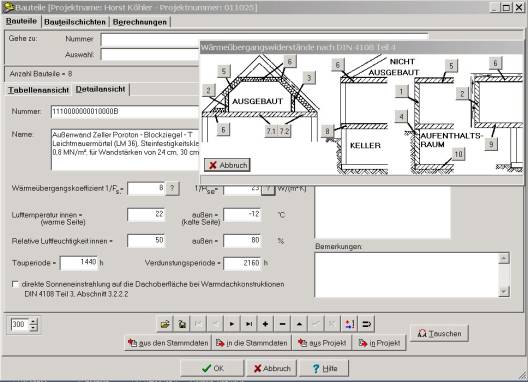Click the Name text area with Außenwand
This screenshot has height=382, width=528.
click(x=125, y=149)
